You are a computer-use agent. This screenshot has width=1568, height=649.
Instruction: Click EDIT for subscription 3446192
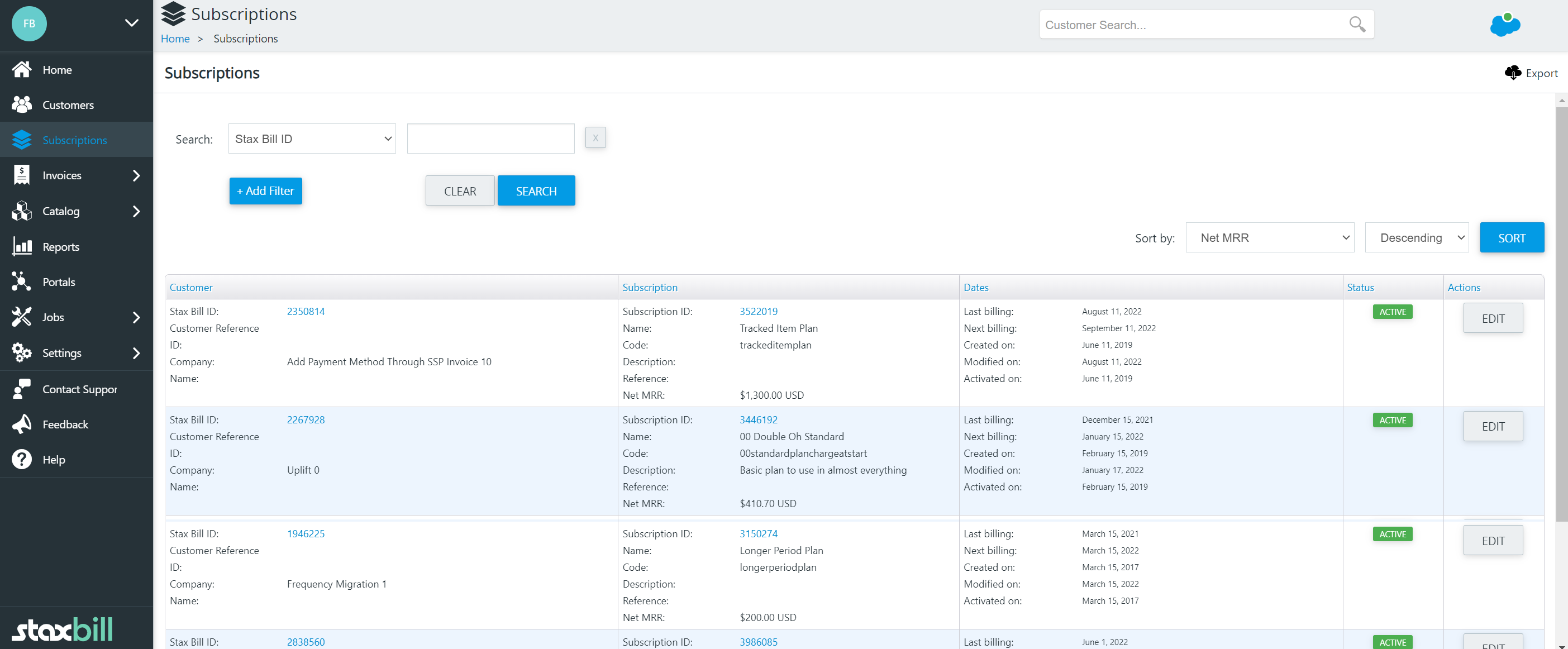pos(1493,426)
